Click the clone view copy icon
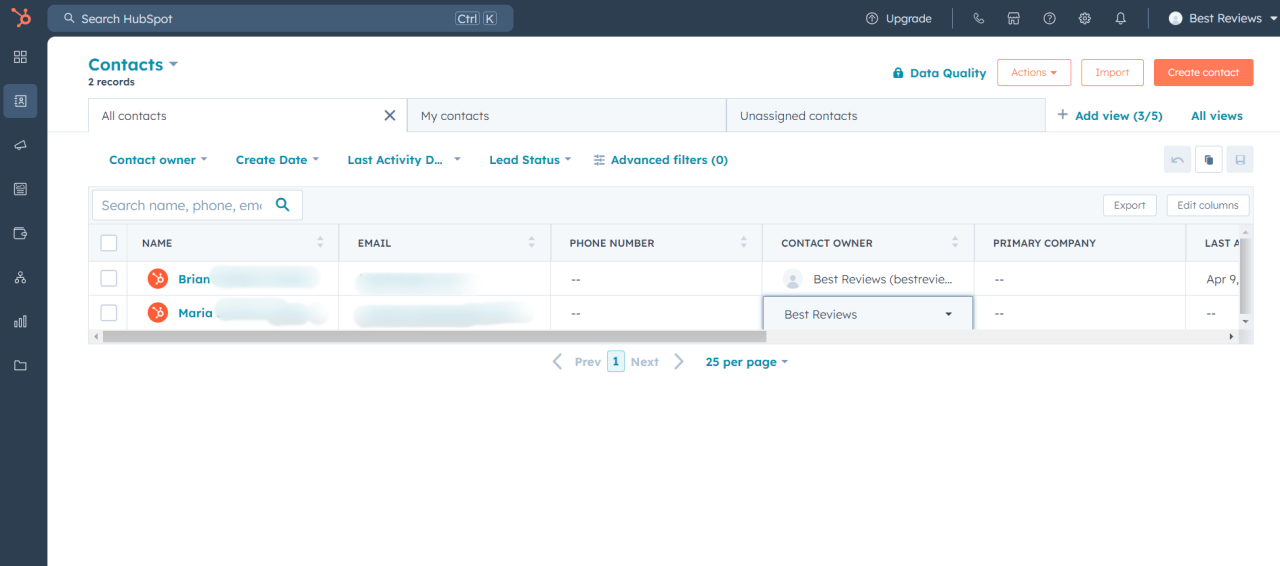This screenshot has width=1280, height=566. point(1209,159)
